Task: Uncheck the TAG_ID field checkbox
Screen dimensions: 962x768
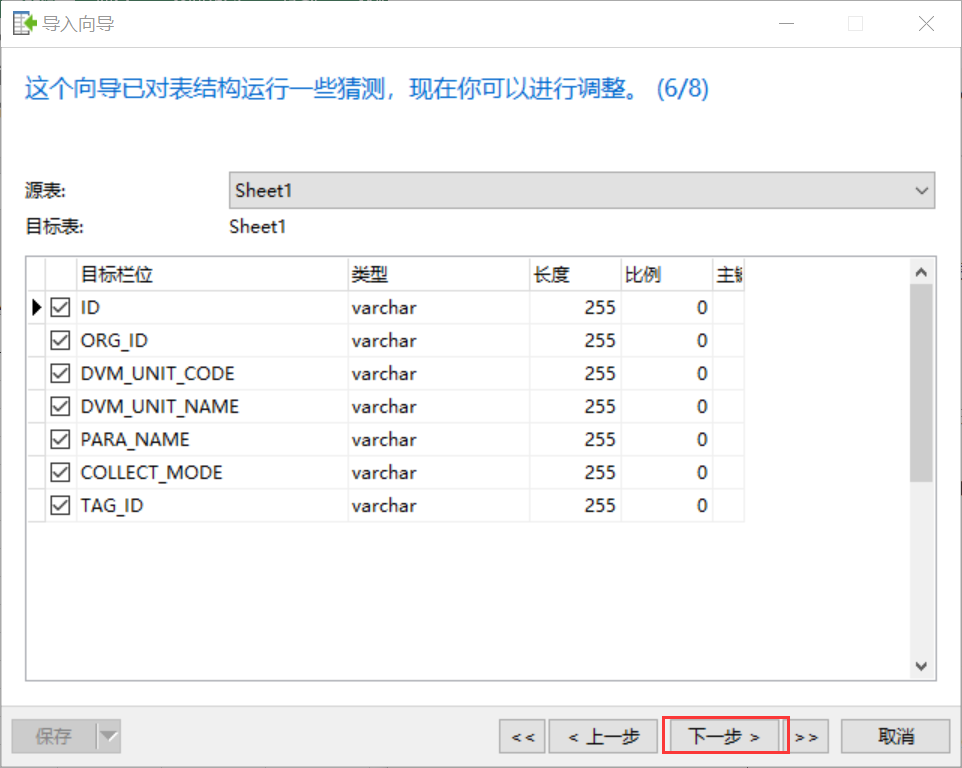Action: (60, 505)
